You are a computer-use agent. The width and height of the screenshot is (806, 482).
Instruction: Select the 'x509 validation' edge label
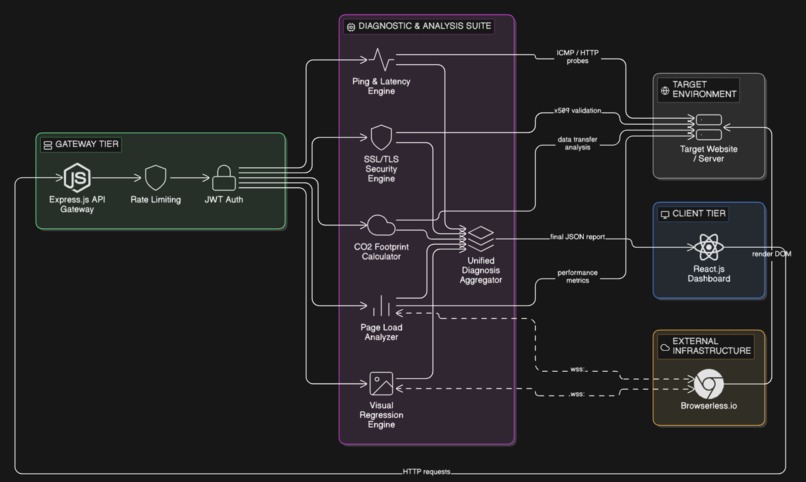coord(577,110)
